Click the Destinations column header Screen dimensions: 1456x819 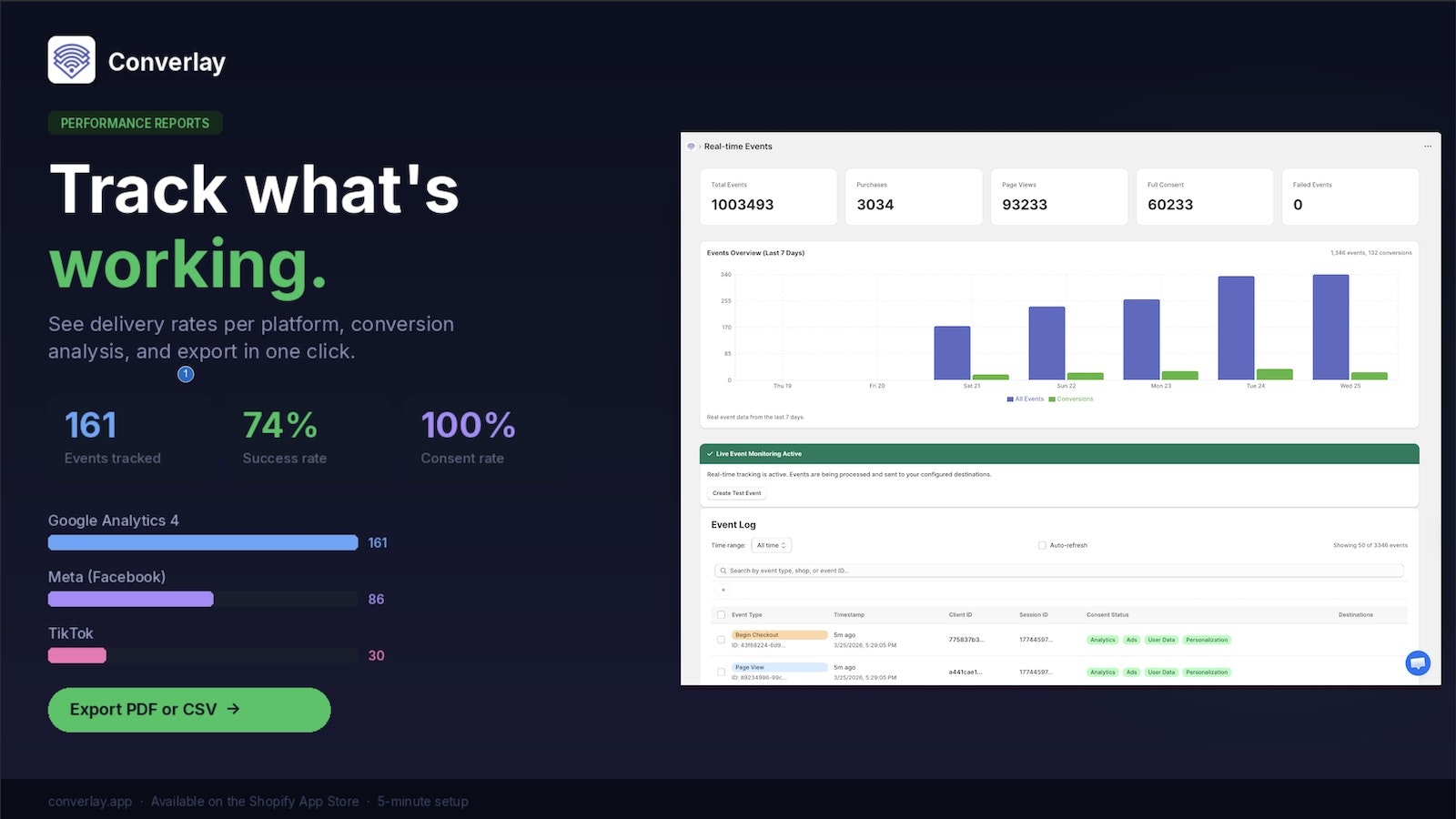[1356, 615]
